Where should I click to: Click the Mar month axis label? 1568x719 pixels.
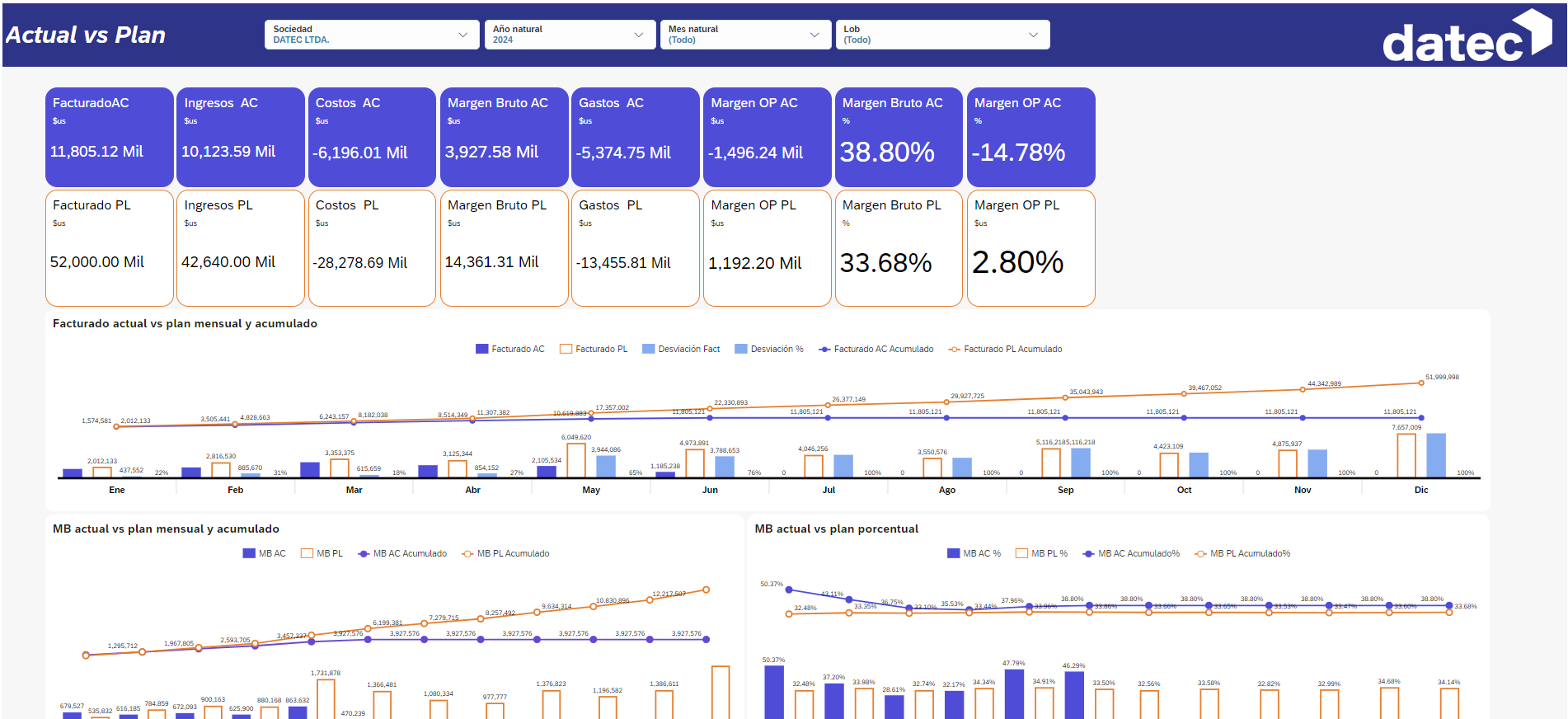point(354,490)
